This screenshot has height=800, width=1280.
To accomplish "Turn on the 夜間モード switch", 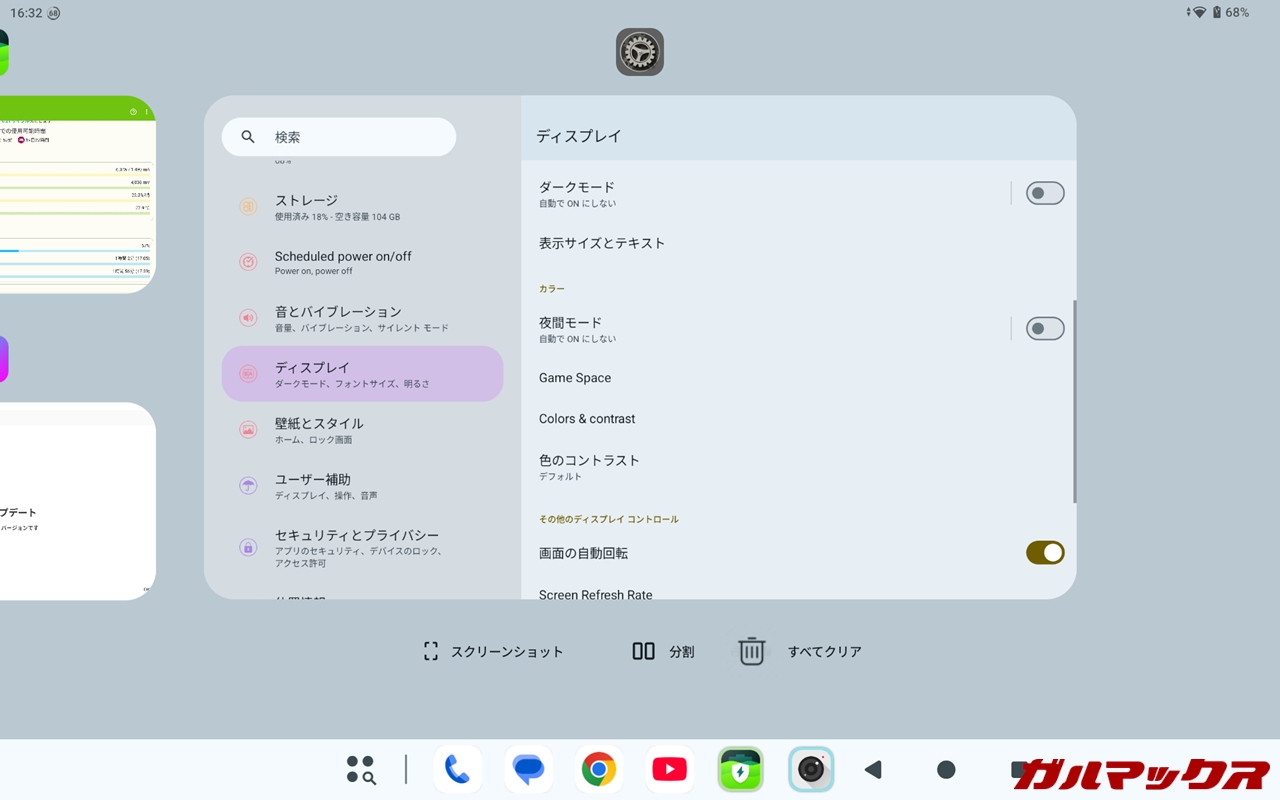I will click(1044, 329).
